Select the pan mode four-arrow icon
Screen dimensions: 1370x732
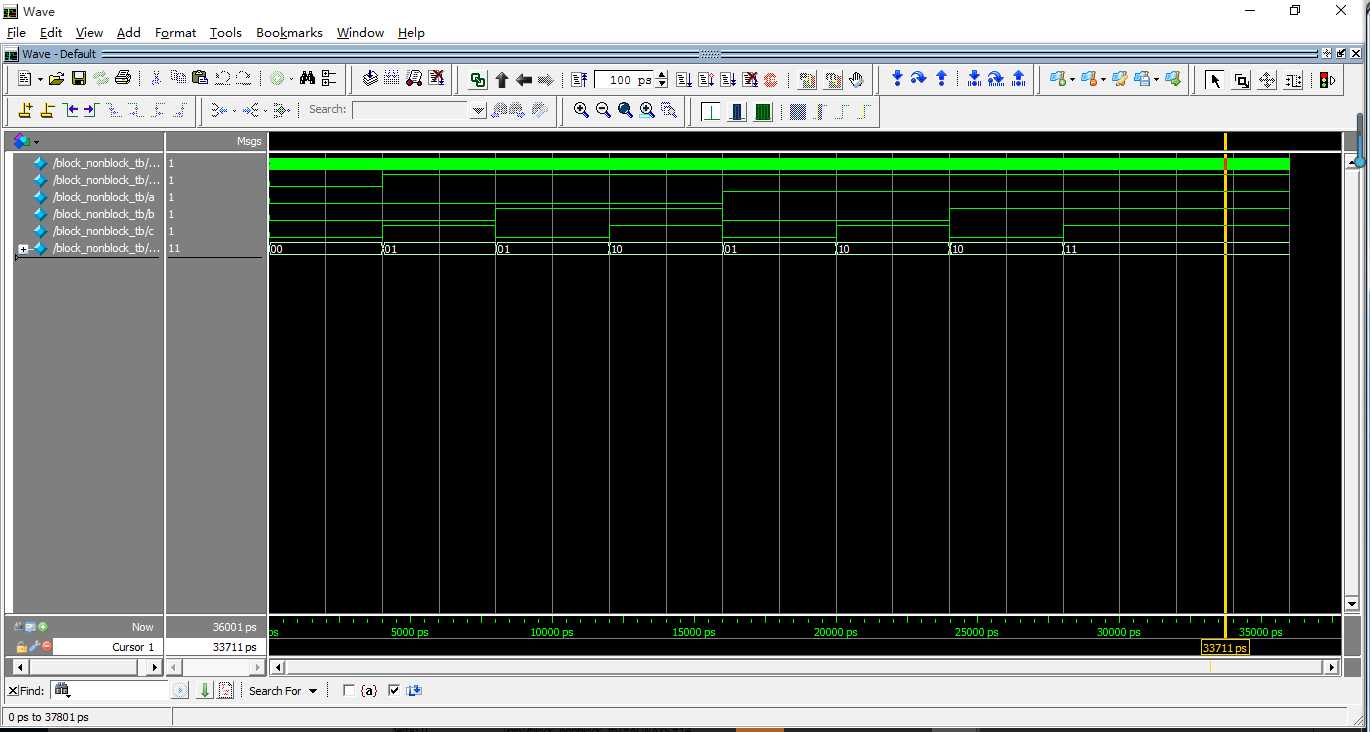tap(1267, 80)
